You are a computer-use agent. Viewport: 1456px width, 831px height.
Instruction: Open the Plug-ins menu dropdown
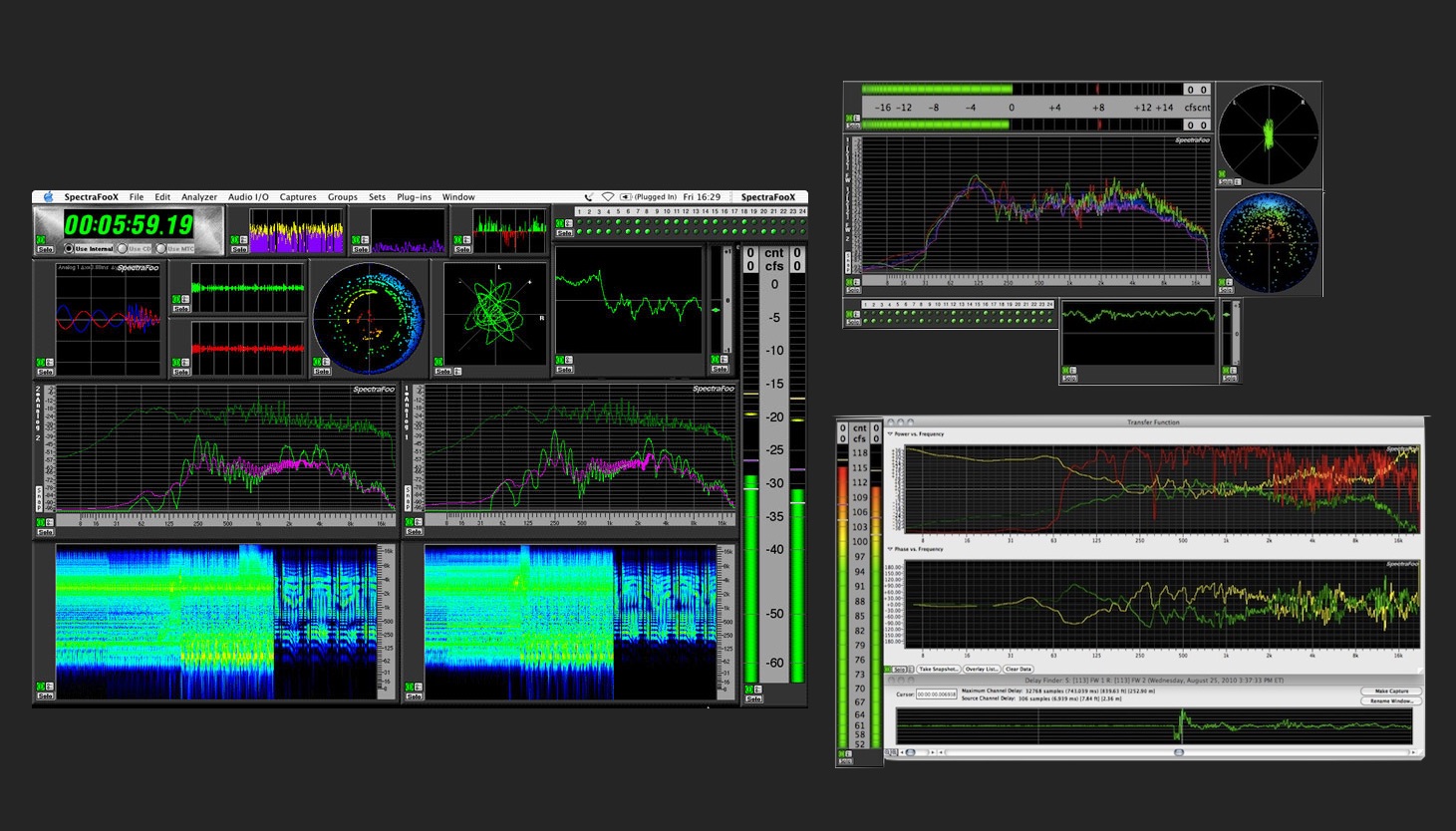[x=414, y=197]
